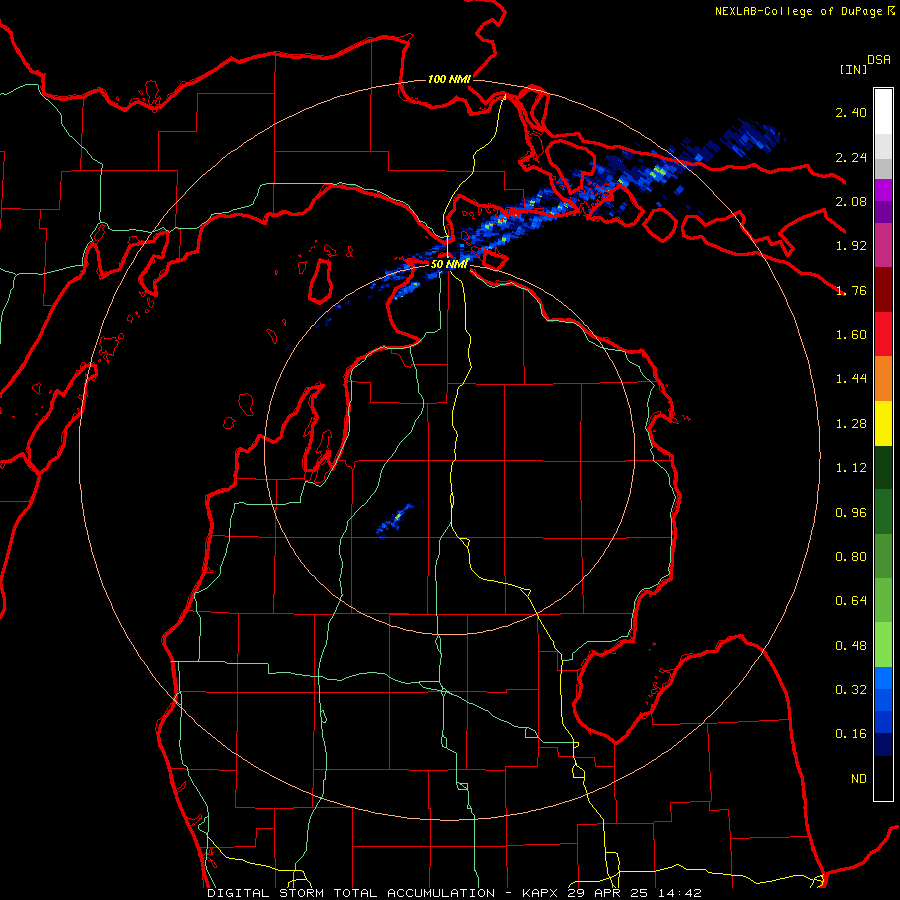Click the ND no-data legend label

[x=859, y=779]
